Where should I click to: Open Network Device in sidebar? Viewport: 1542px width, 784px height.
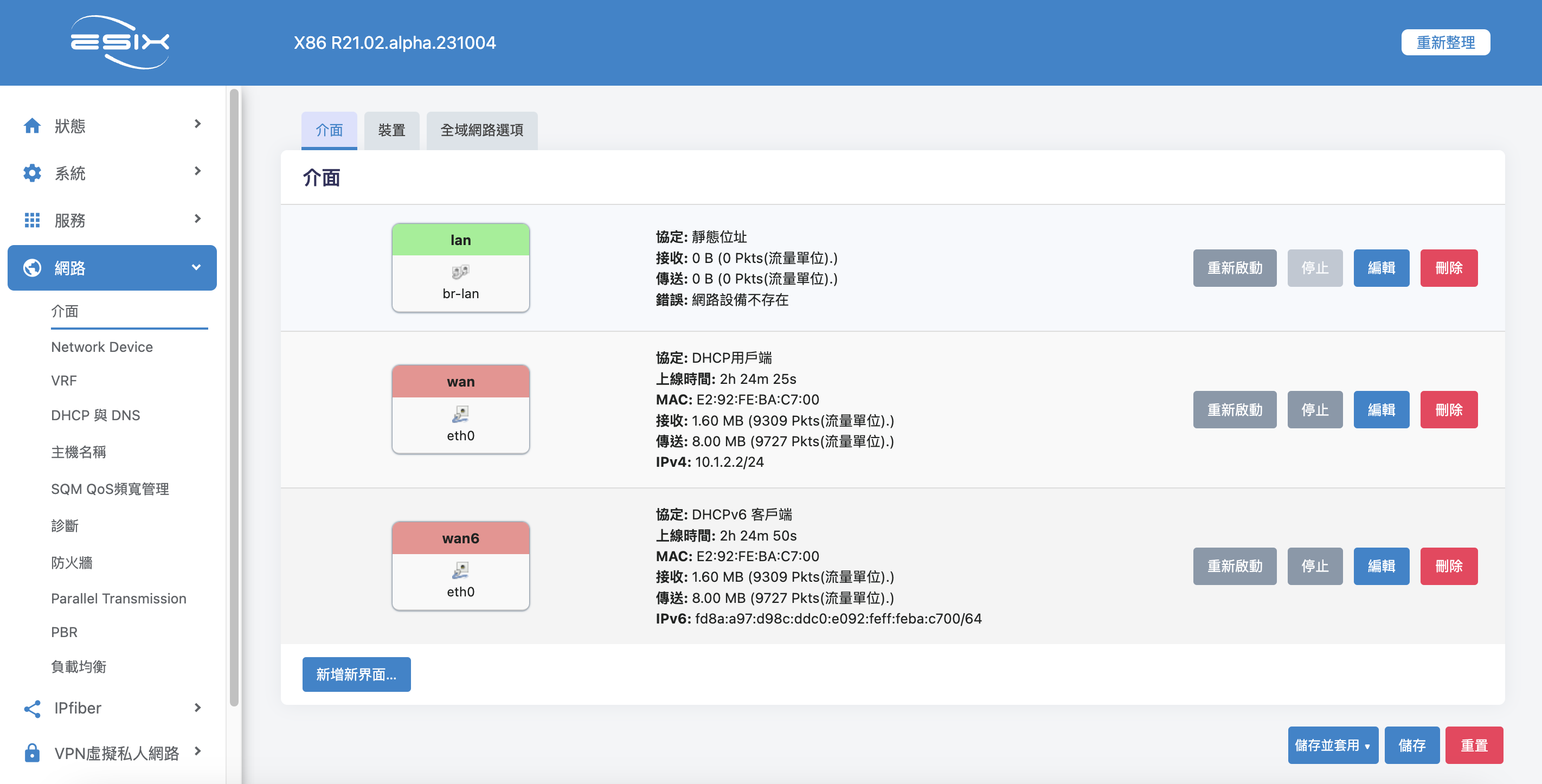102,347
